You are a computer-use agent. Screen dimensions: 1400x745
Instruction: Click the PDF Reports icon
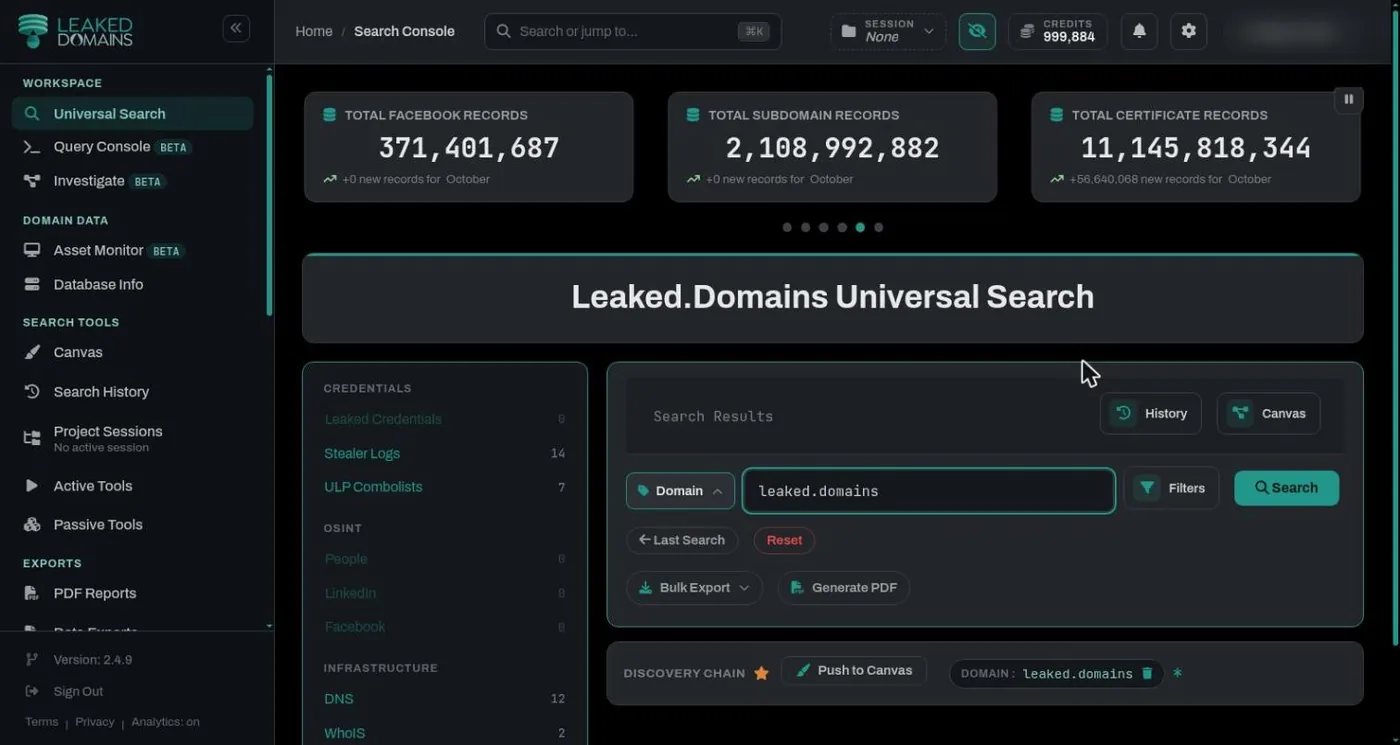[x=32, y=593]
